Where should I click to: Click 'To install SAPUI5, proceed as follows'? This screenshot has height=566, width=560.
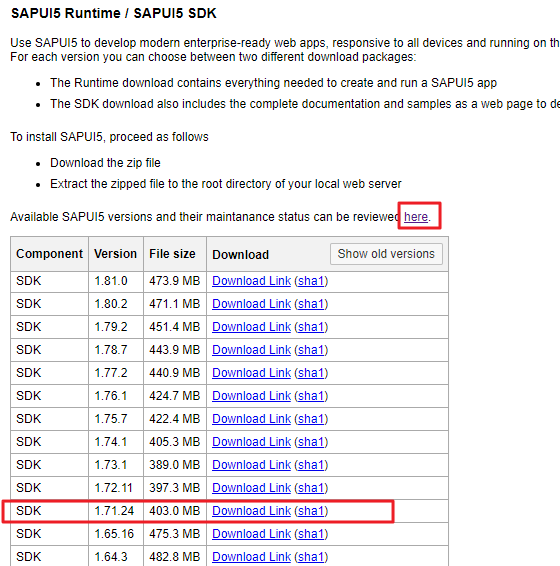tap(109, 137)
